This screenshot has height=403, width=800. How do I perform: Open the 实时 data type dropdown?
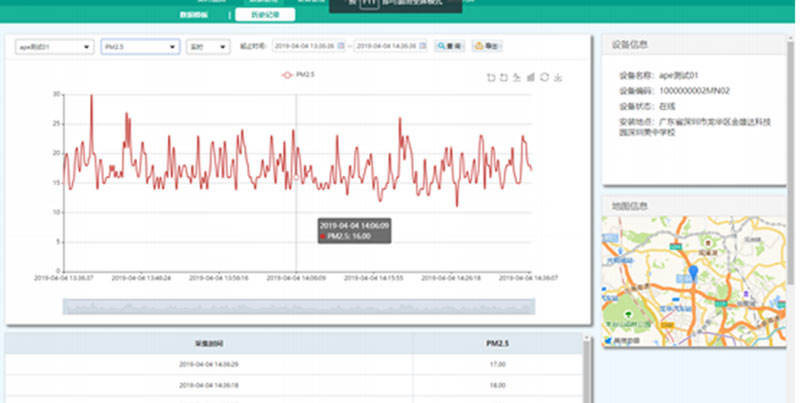click(208, 46)
